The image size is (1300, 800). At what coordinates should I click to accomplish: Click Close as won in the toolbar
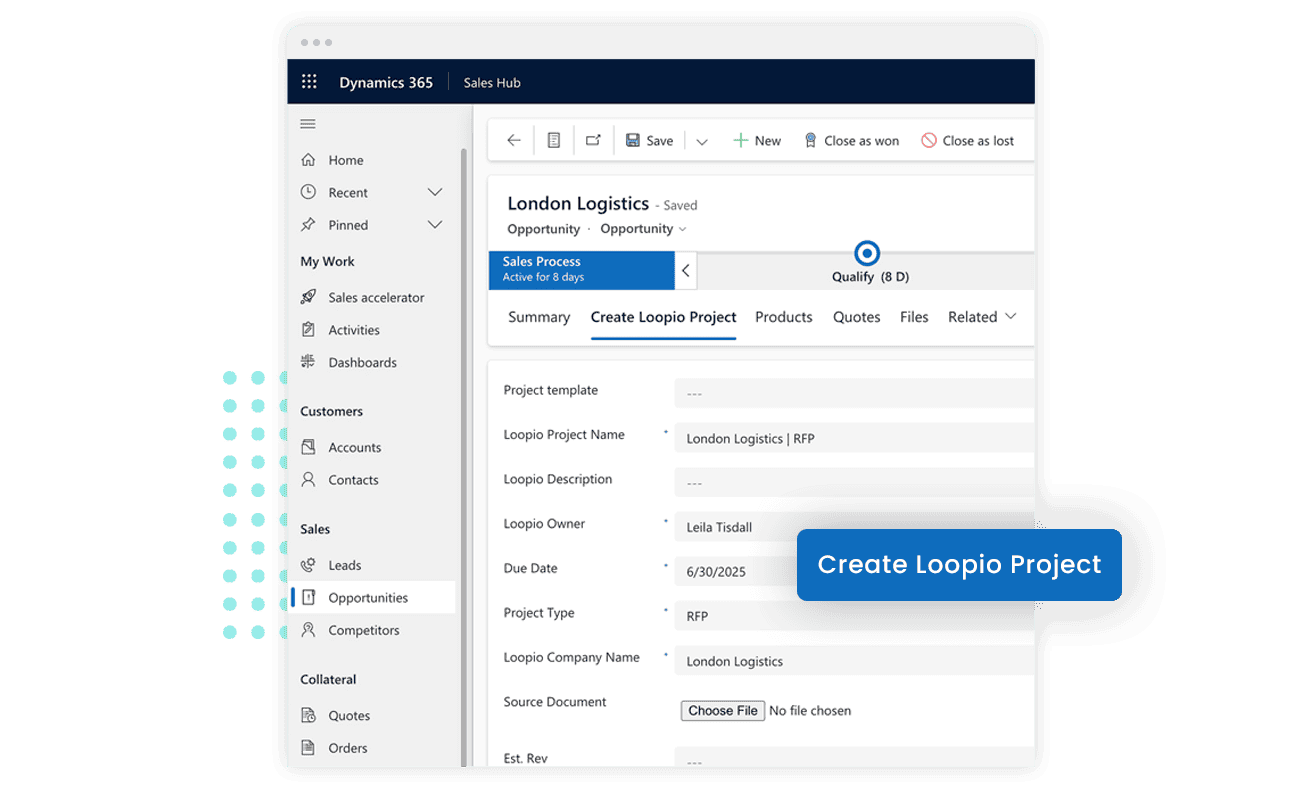851,141
